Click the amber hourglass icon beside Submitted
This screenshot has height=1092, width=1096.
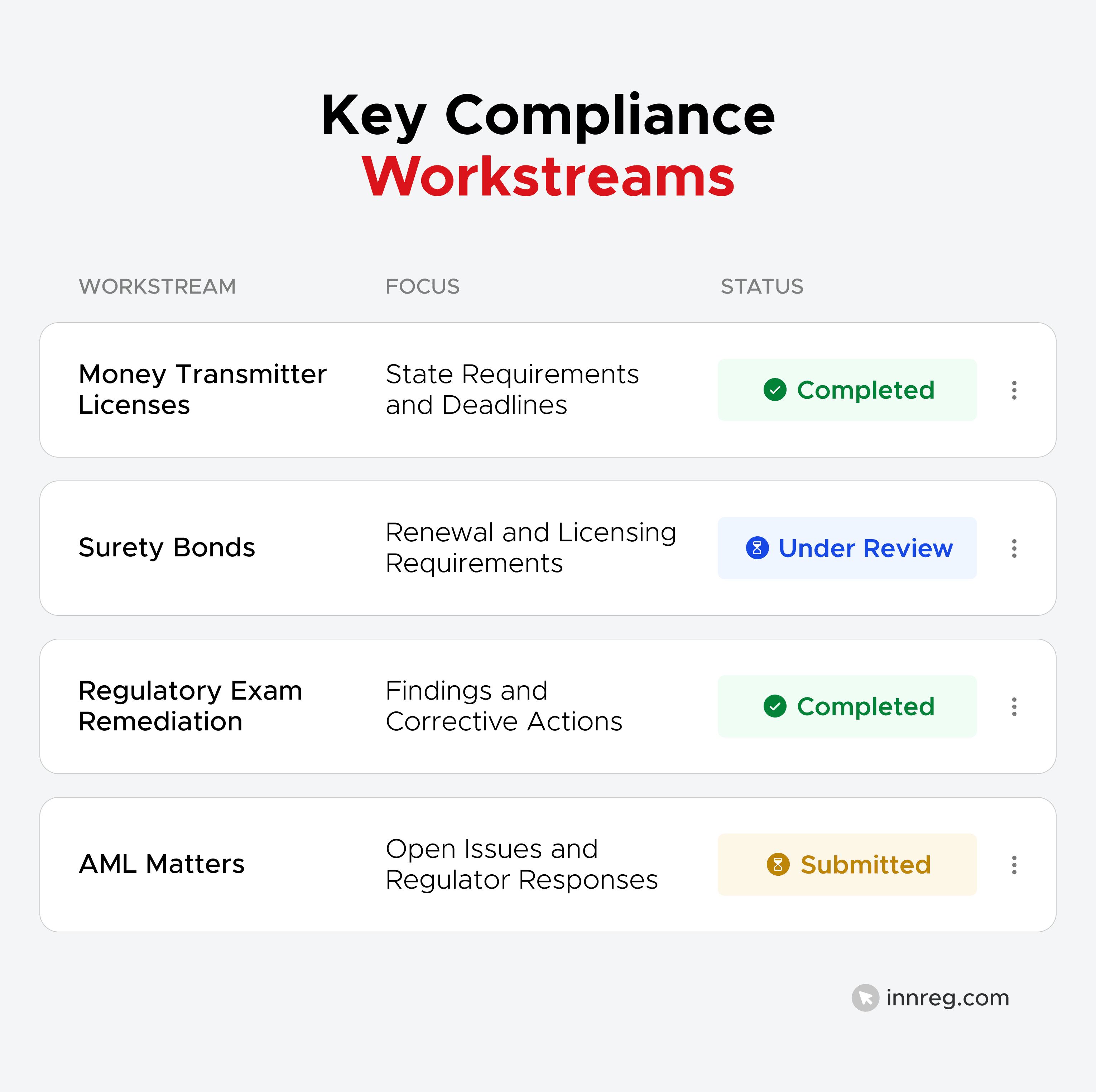point(778,864)
